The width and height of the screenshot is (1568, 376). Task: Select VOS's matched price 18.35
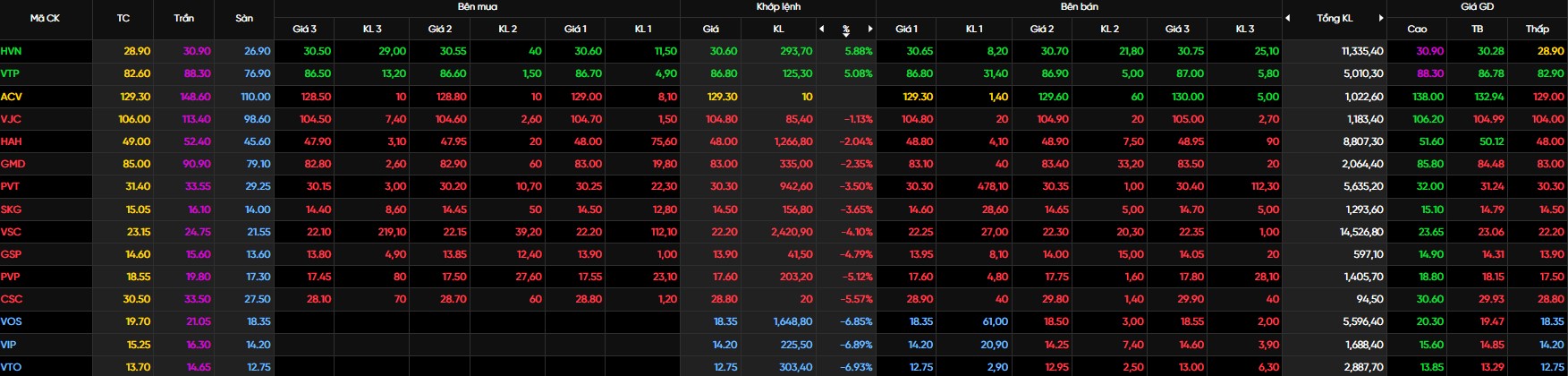pos(725,321)
